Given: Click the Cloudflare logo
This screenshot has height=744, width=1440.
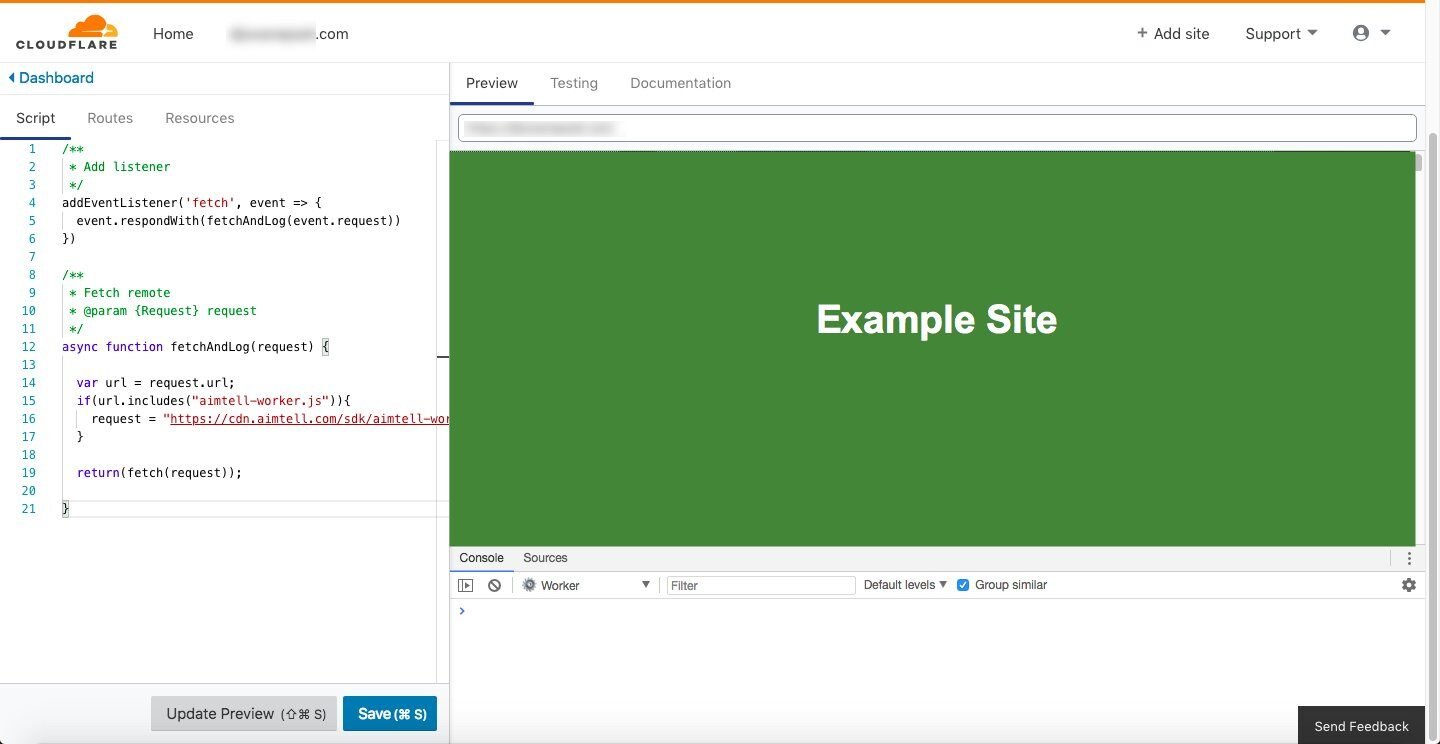Looking at the screenshot, I should 66,33.
